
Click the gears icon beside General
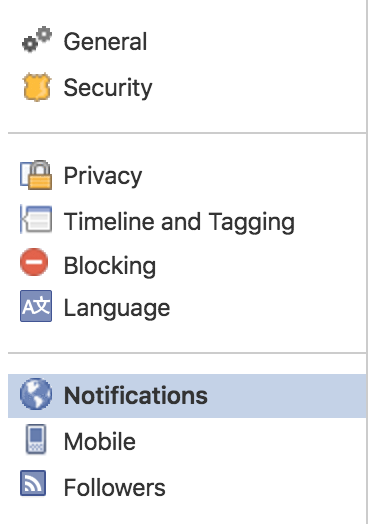click(37, 40)
